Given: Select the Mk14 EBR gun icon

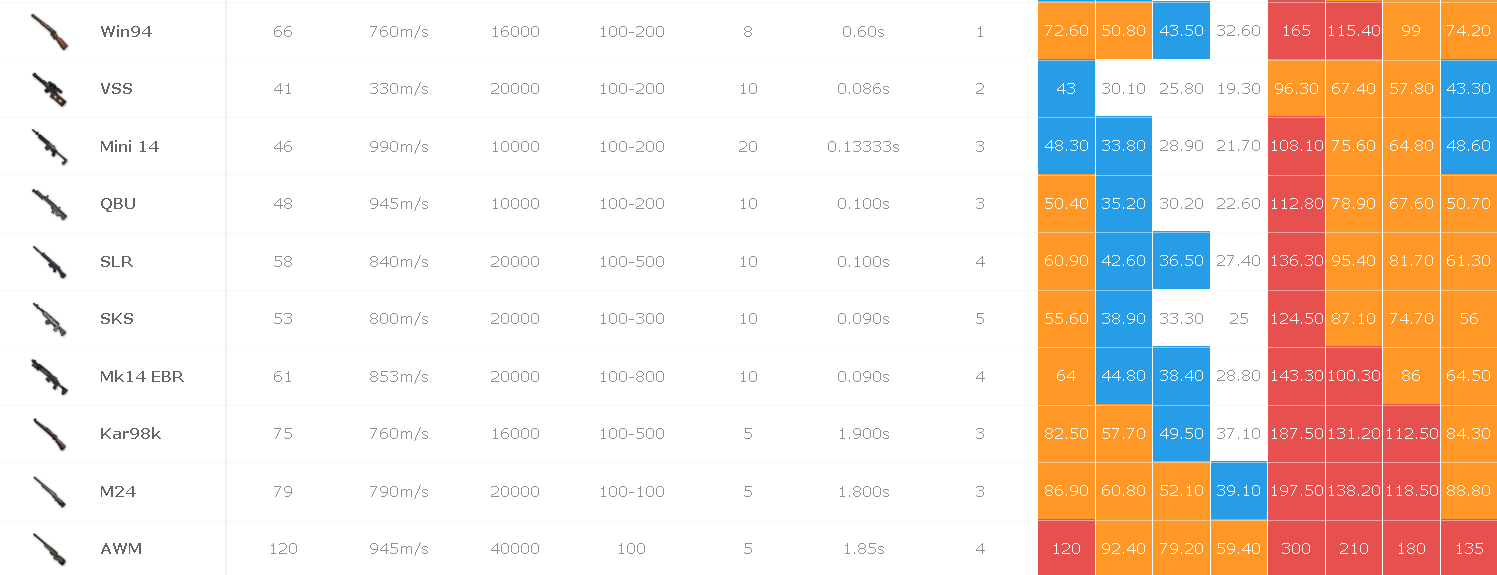Looking at the screenshot, I should click(49, 377).
